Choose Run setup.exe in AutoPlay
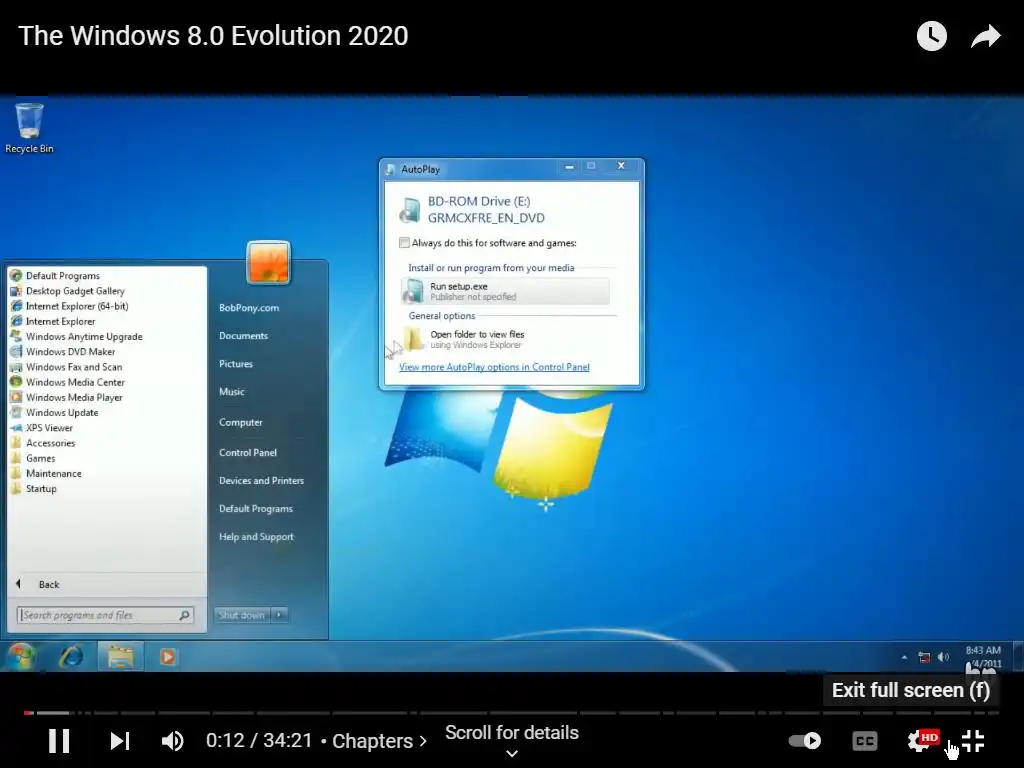Screen dimensions: 1024x768 pos(505,291)
